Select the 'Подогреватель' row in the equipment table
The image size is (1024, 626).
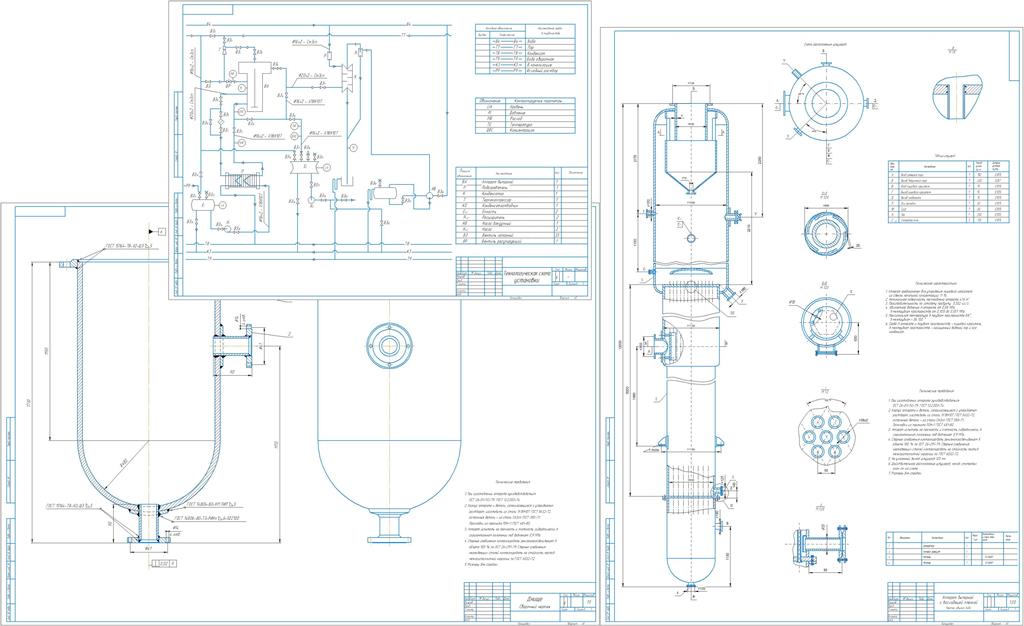coord(520,188)
